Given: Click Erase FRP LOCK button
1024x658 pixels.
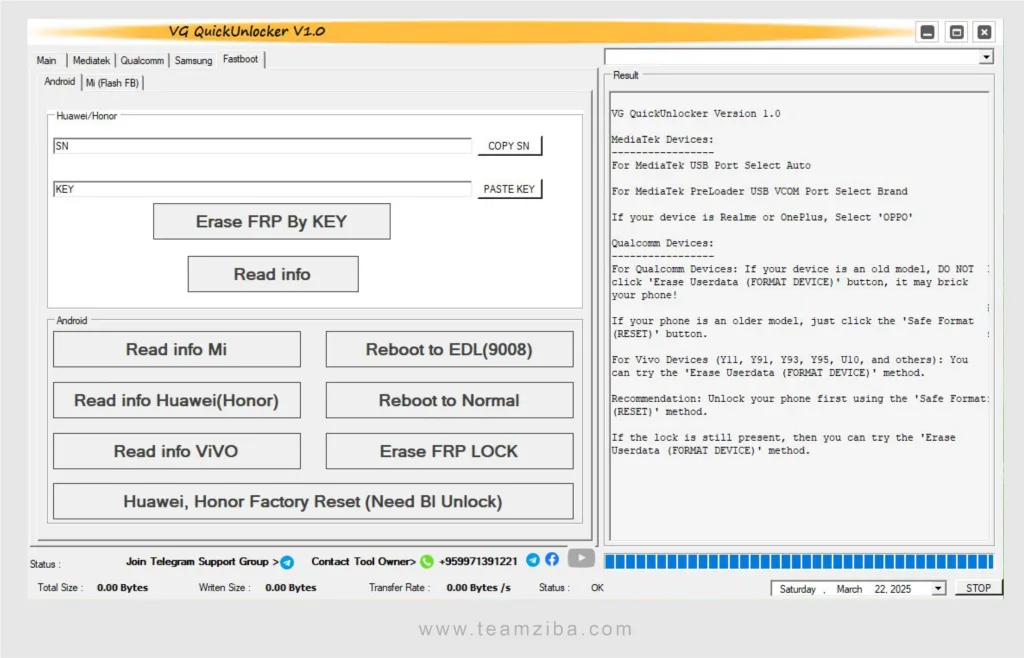Looking at the screenshot, I should point(449,452).
